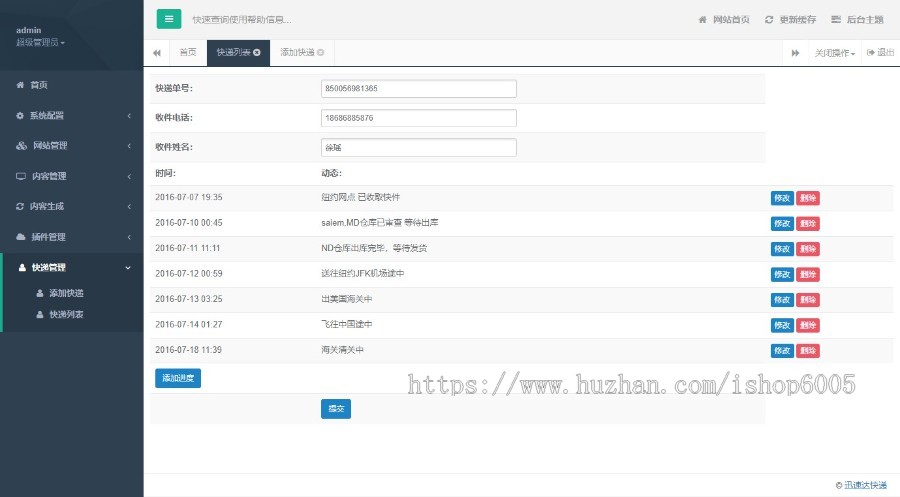Click 删除 for 2016-07-10 00:45 row
The height and width of the screenshot is (497, 900).
pos(808,223)
